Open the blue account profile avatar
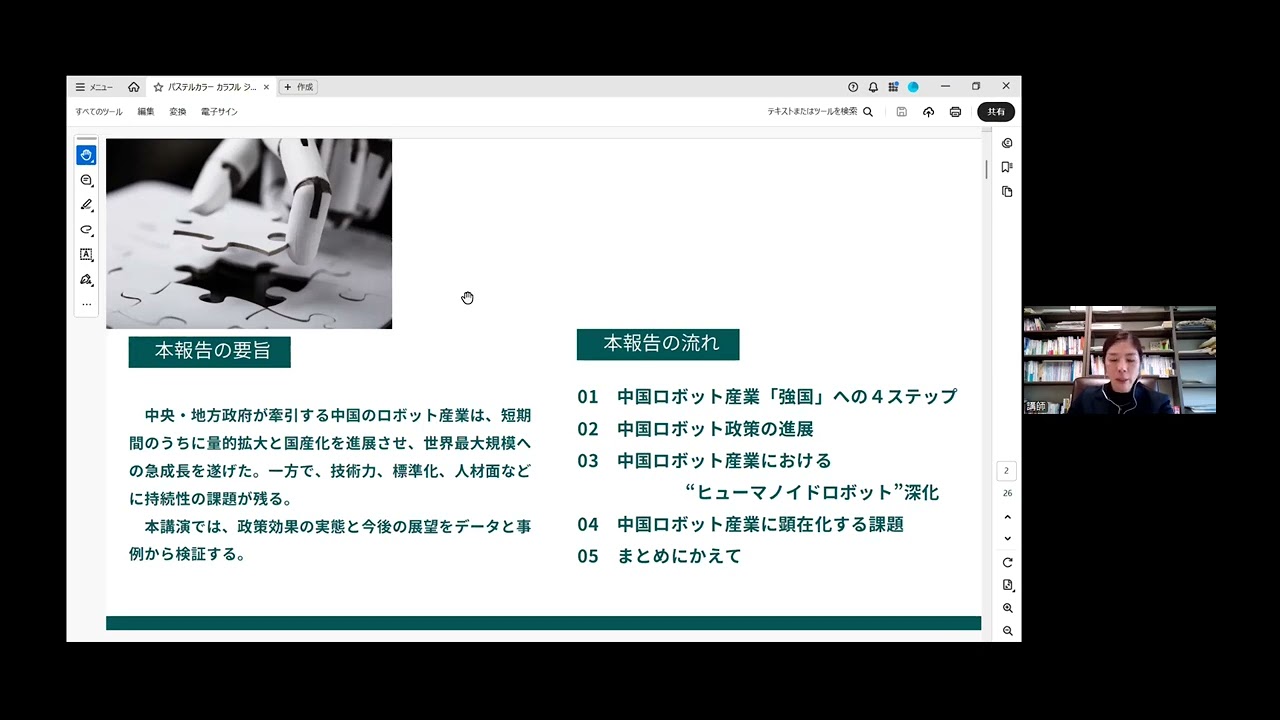The height and width of the screenshot is (720, 1280). [913, 87]
